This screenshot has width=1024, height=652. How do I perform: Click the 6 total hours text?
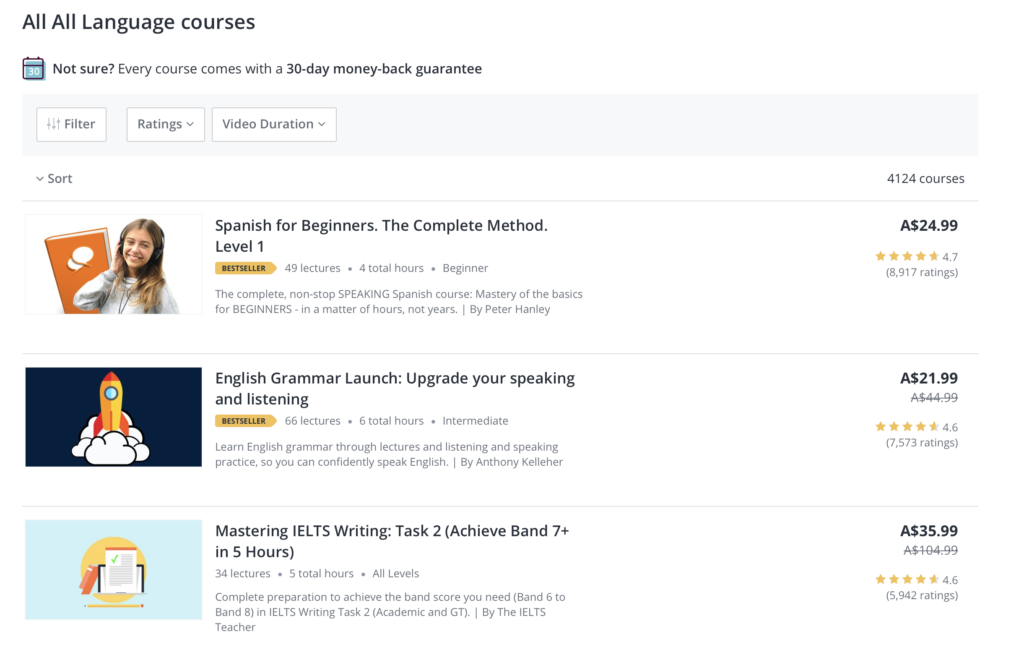pyautogui.click(x=391, y=421)
